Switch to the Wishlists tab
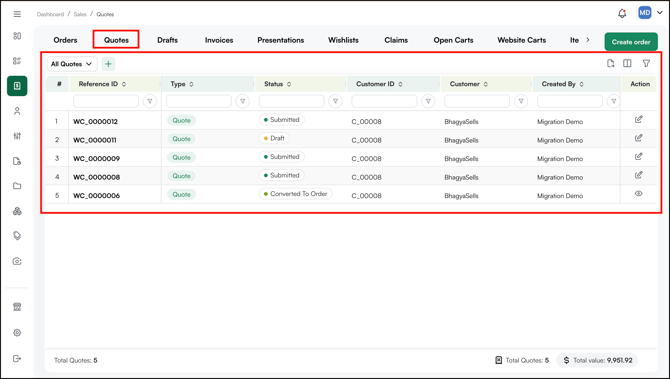The width and height of the screenshot is (670, 379). click(x=344, y=40)
